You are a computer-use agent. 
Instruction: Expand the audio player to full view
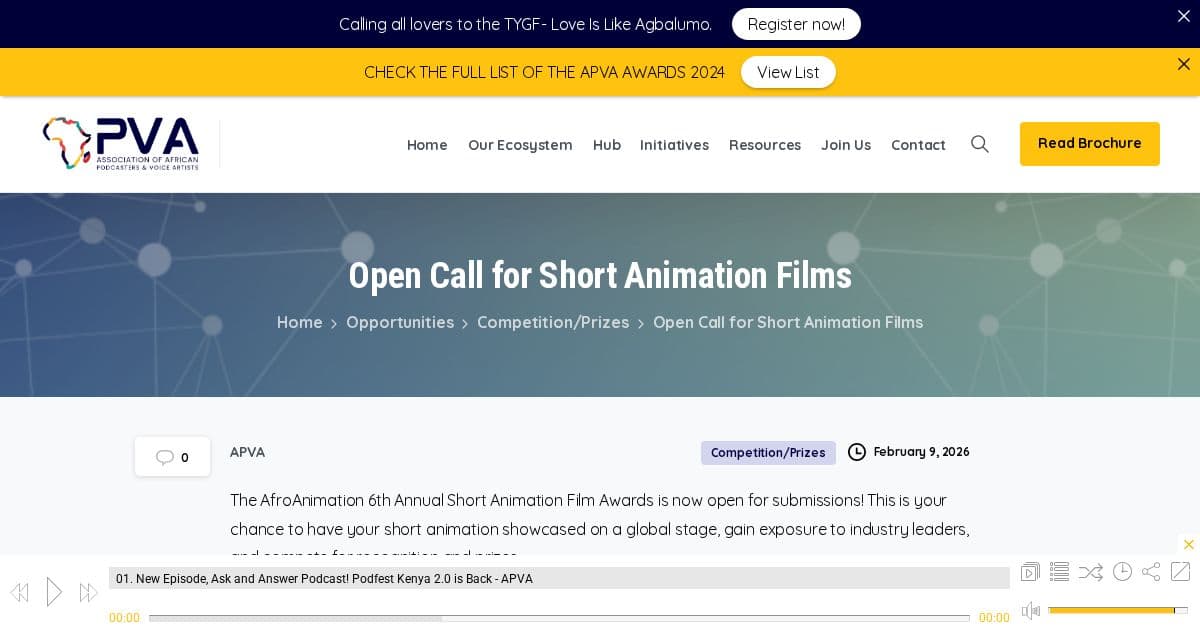[1180, 572]
